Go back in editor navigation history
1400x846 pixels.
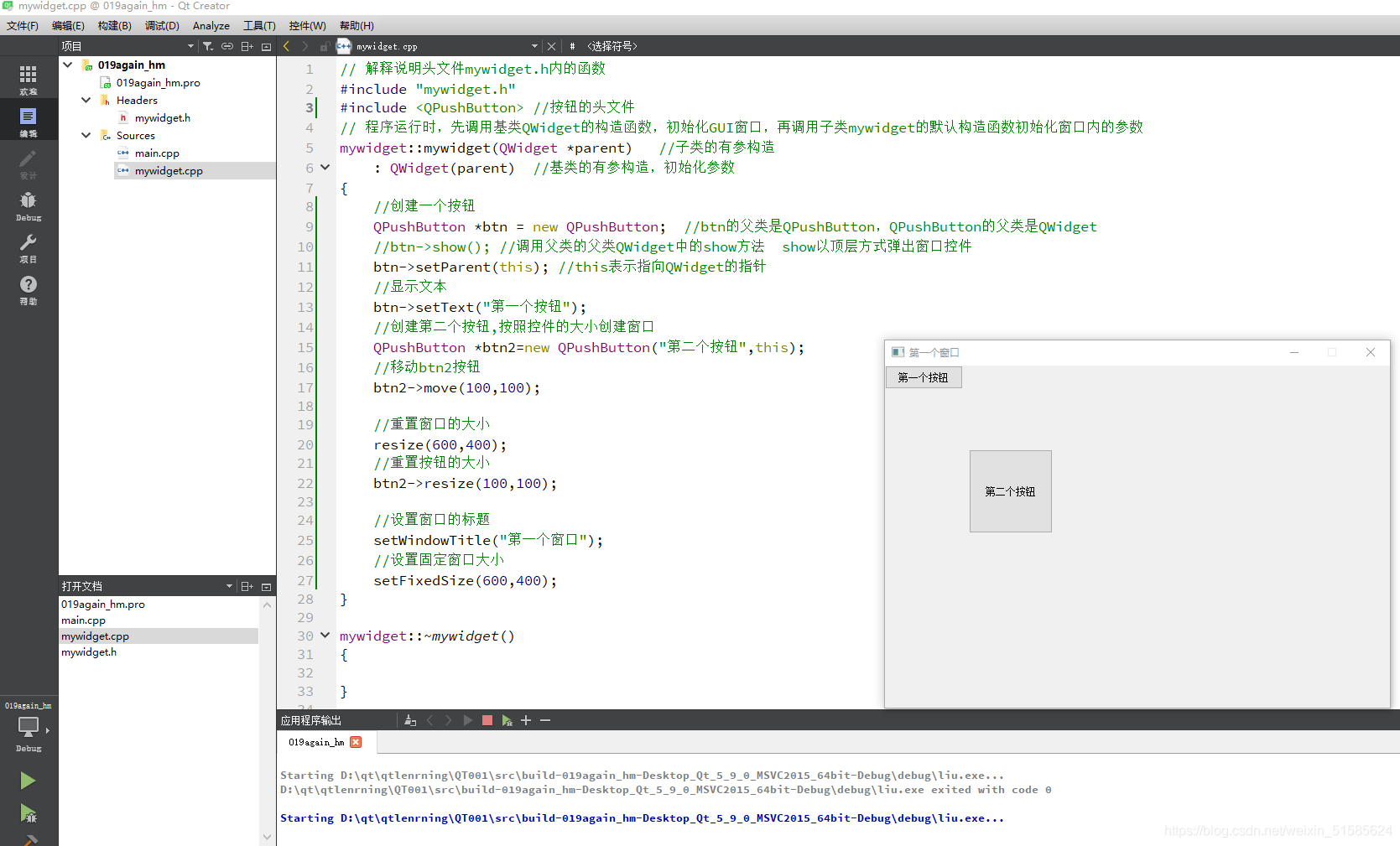286,46
